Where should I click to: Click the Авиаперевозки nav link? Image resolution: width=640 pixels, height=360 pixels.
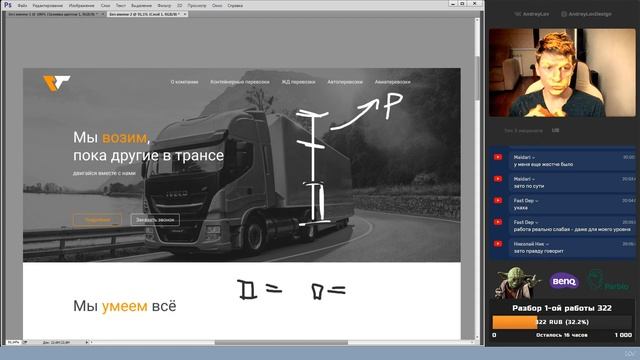click(393, 82)
